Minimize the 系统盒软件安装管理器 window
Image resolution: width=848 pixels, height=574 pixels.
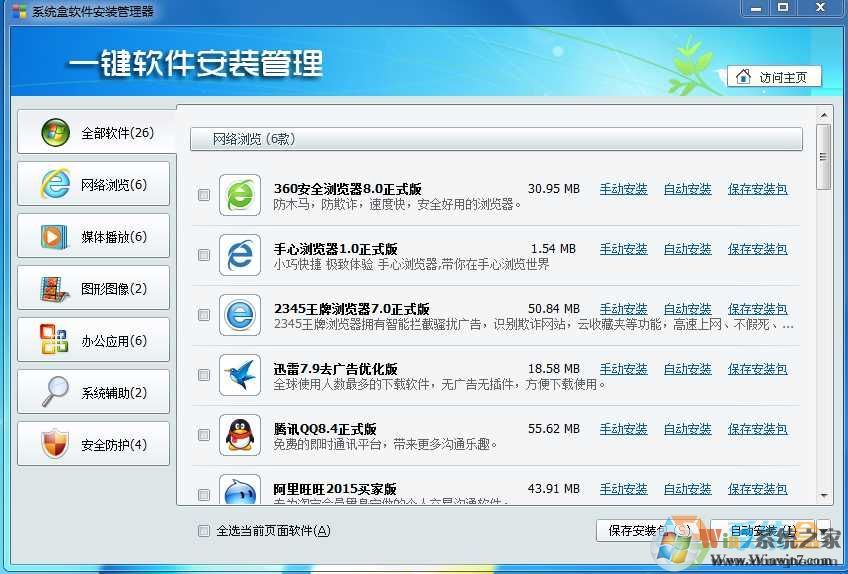tap(756, 8)
